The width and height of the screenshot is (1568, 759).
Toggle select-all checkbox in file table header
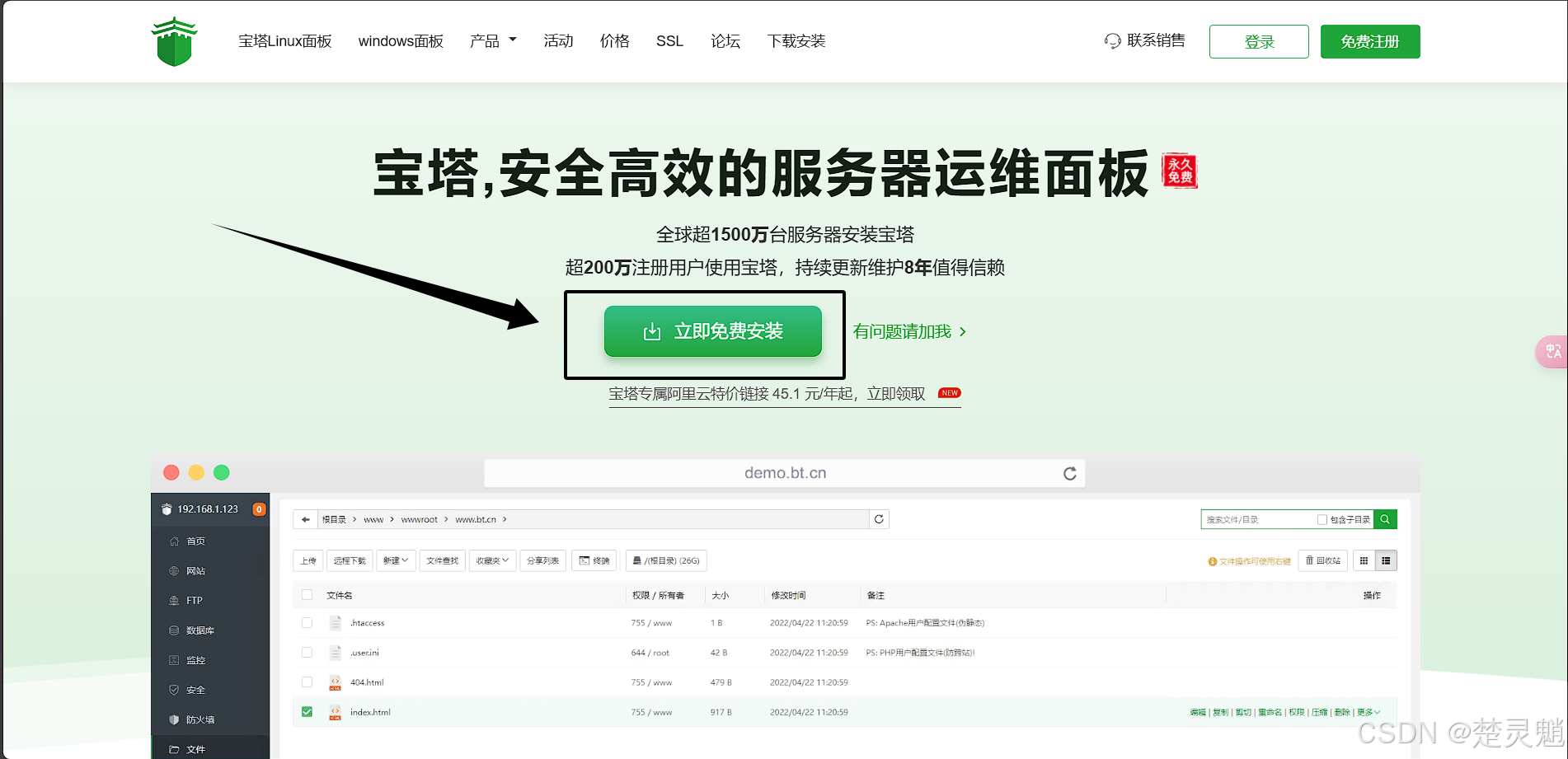click(x=307, y=595)
